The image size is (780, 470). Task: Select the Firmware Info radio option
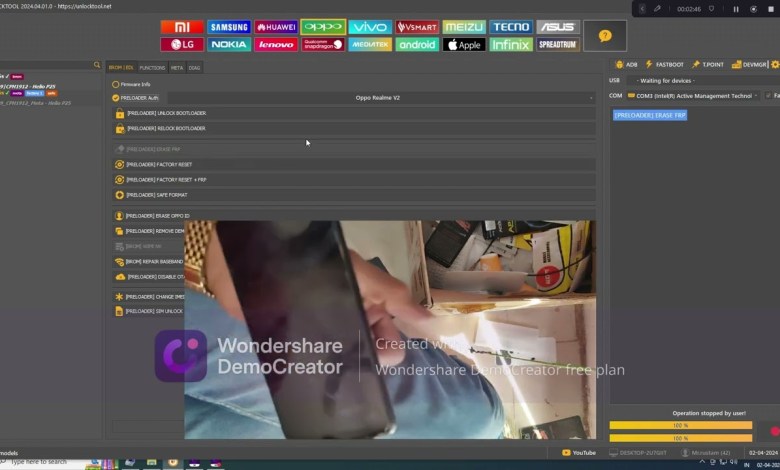115,85
